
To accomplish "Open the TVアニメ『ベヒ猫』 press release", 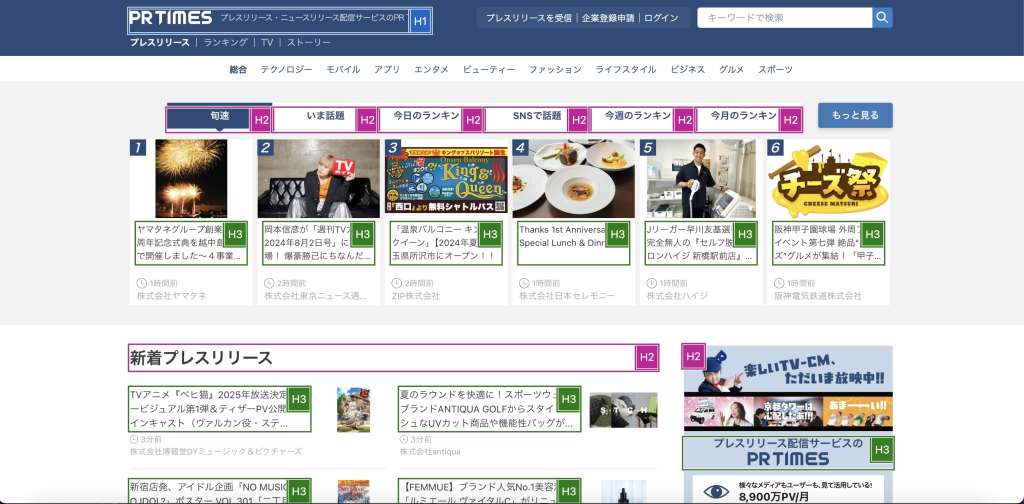I will [219, 409].
